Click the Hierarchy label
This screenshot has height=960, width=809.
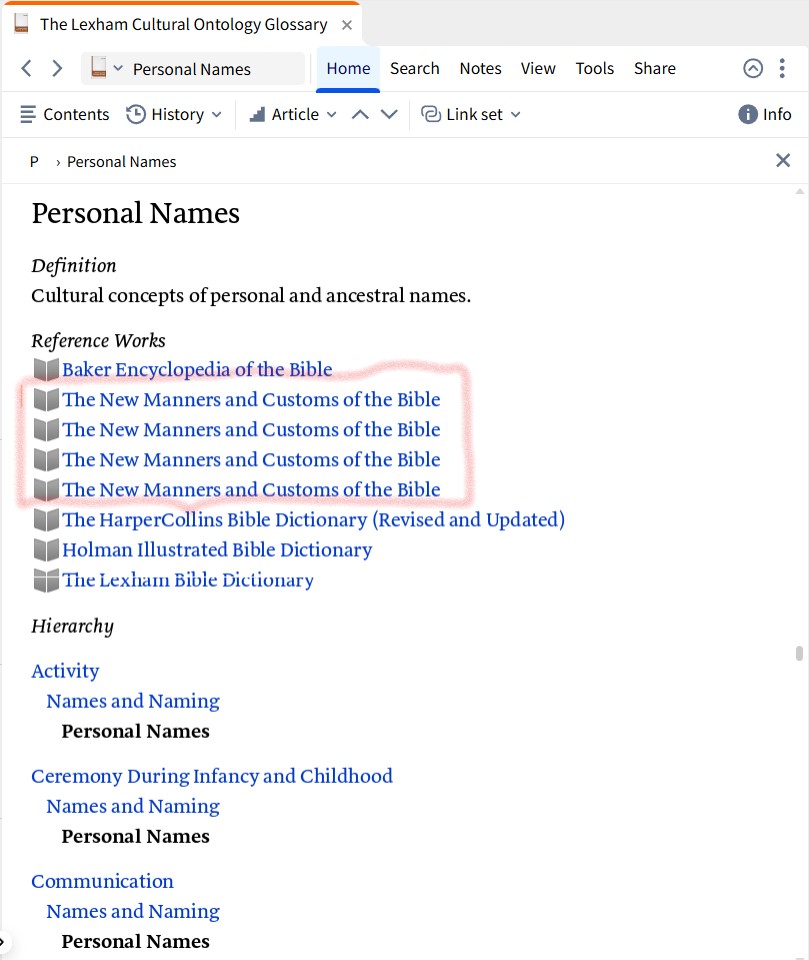pyautogui.click(x=72, y=626)
